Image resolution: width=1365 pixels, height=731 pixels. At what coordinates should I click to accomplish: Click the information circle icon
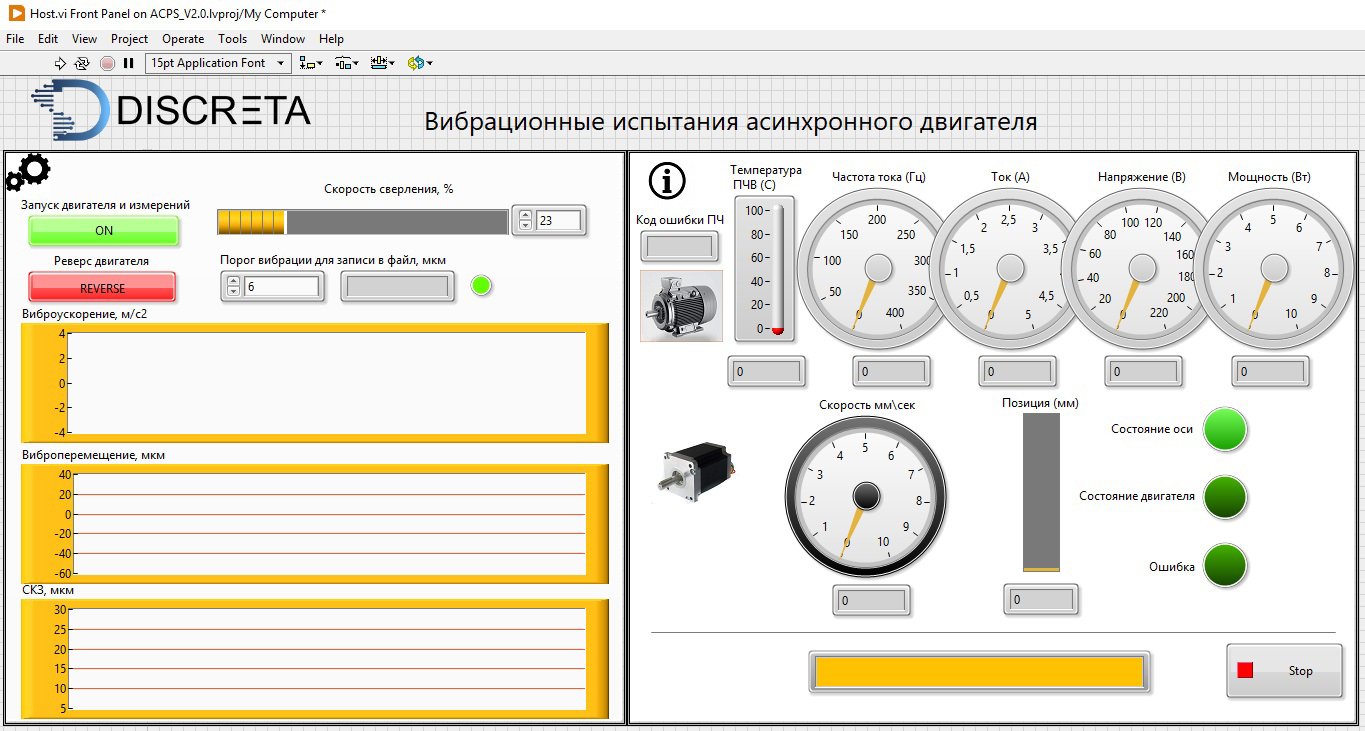(x=667, y=180)
